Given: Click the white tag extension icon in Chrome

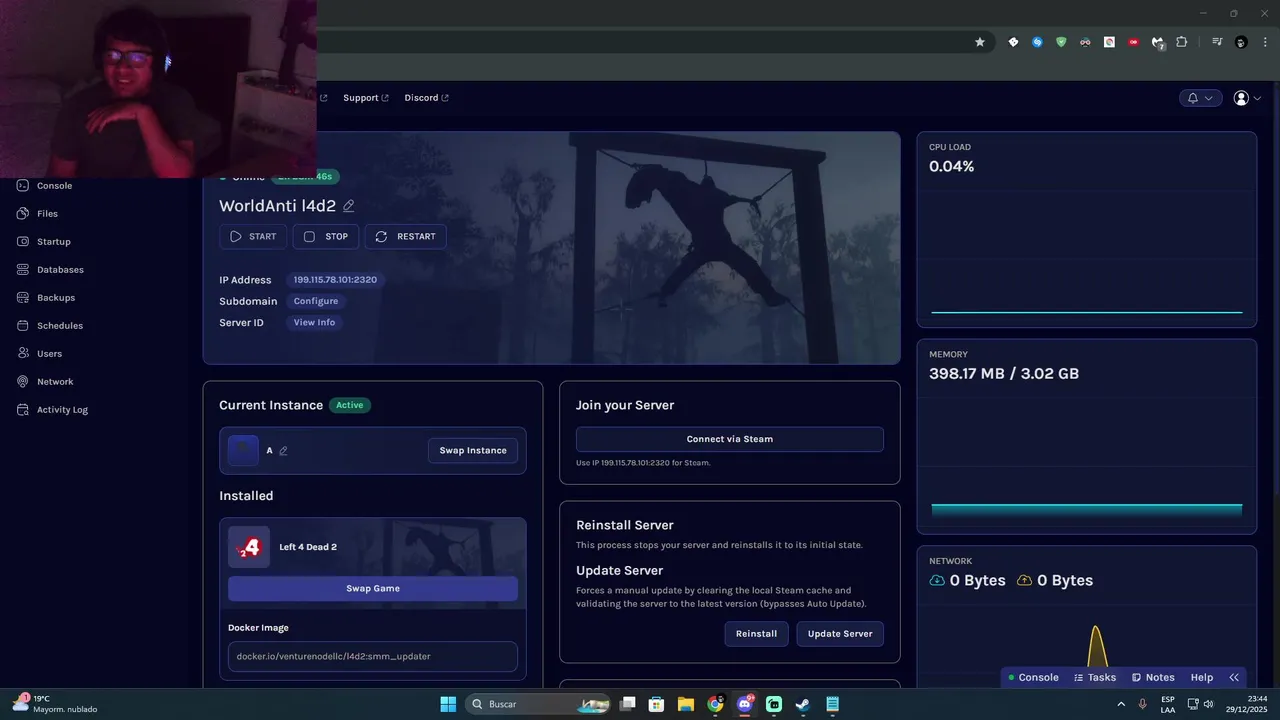Looking at the screenshot, I should 1013,42.
